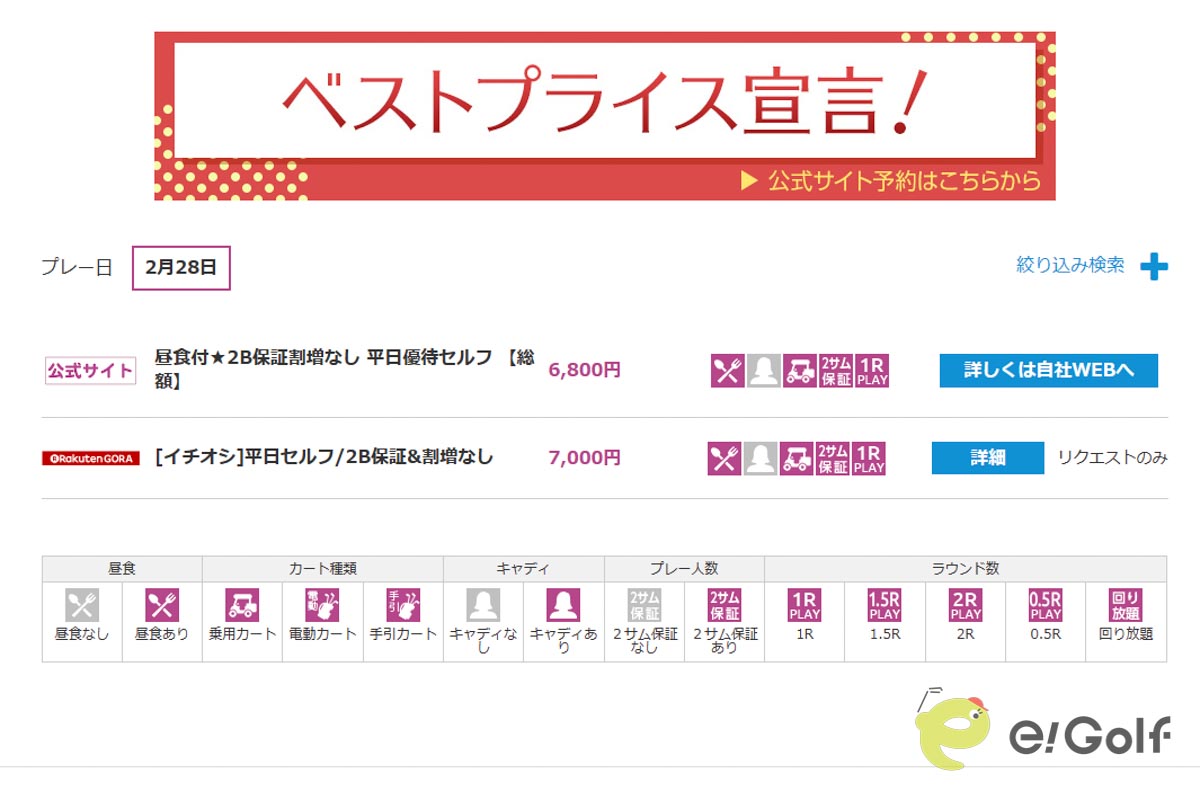1200x800 pixels.
Task: Click the 1R PLAY round icon
Action: tap(803, 607)
